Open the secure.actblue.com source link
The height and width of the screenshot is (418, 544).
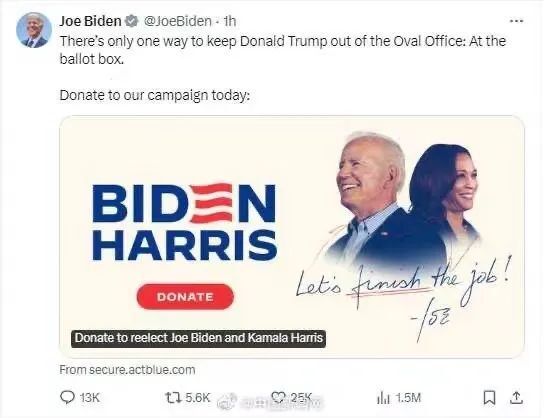point(127,370)
